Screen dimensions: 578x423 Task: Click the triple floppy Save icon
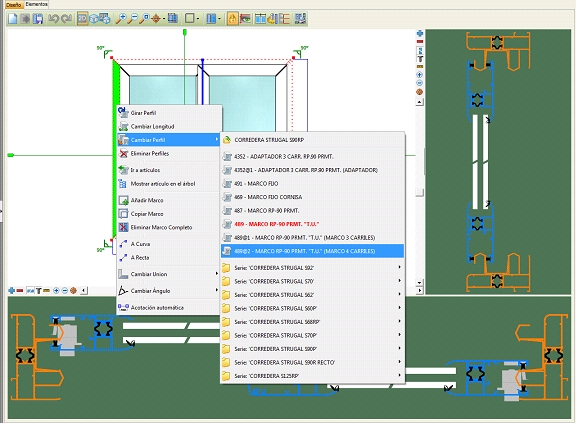[38, 18]
